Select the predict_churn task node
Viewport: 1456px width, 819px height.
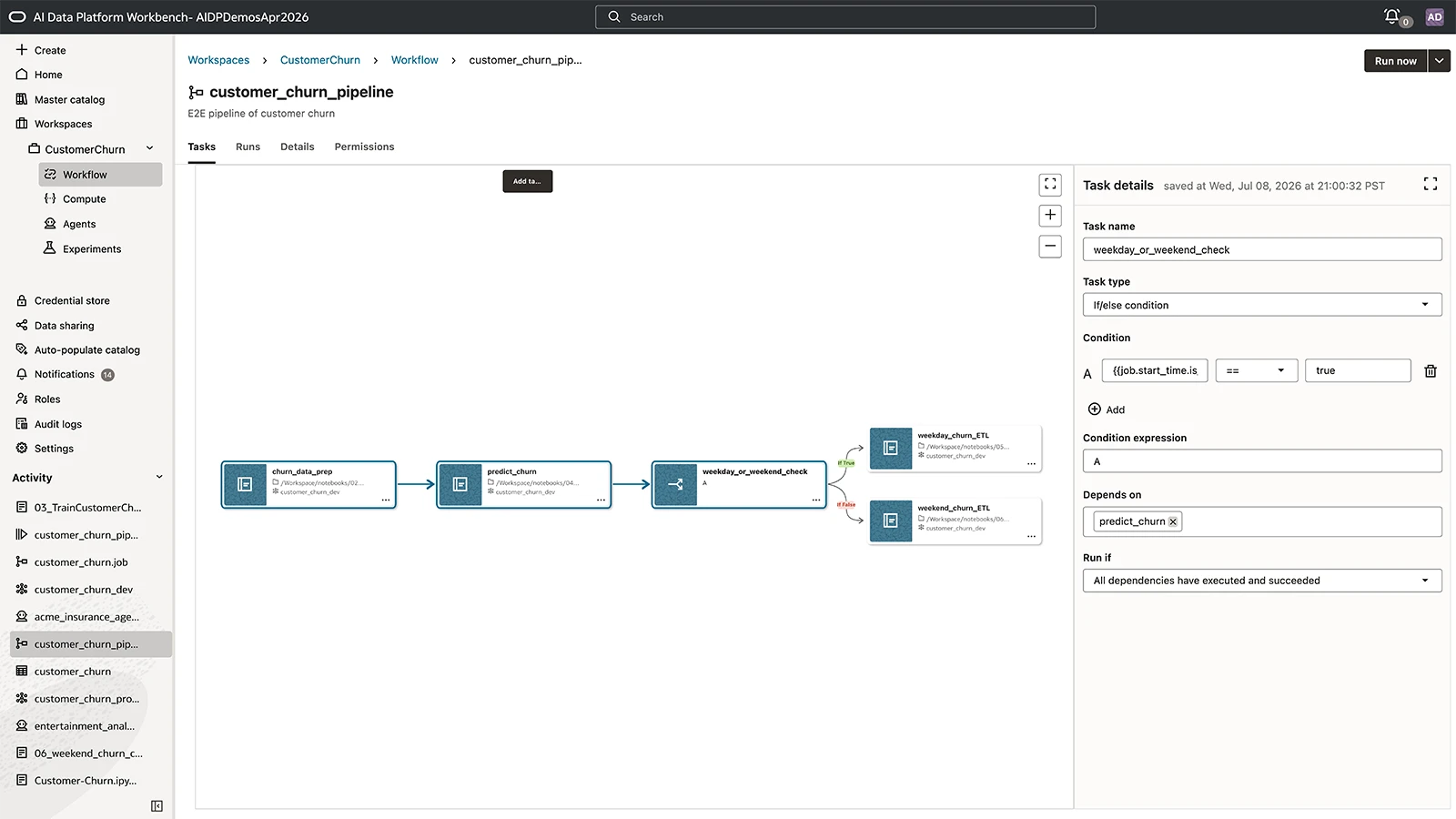pos(524,484)
